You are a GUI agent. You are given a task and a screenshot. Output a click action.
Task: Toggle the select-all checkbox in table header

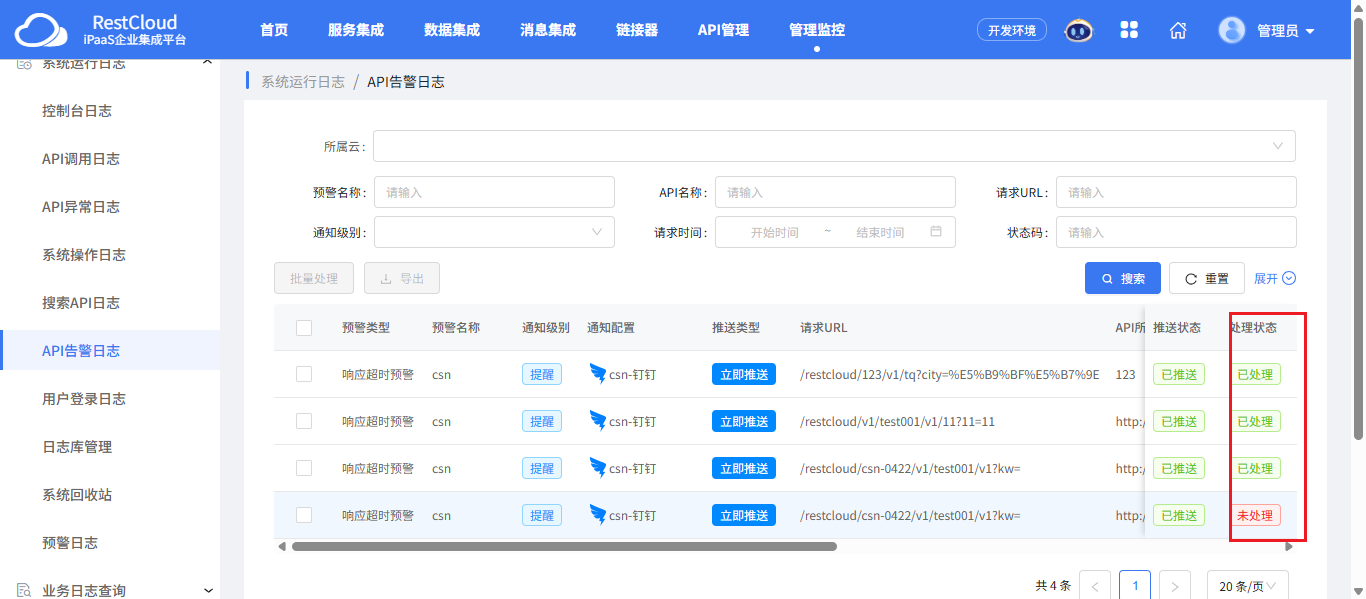click(304, 328)
